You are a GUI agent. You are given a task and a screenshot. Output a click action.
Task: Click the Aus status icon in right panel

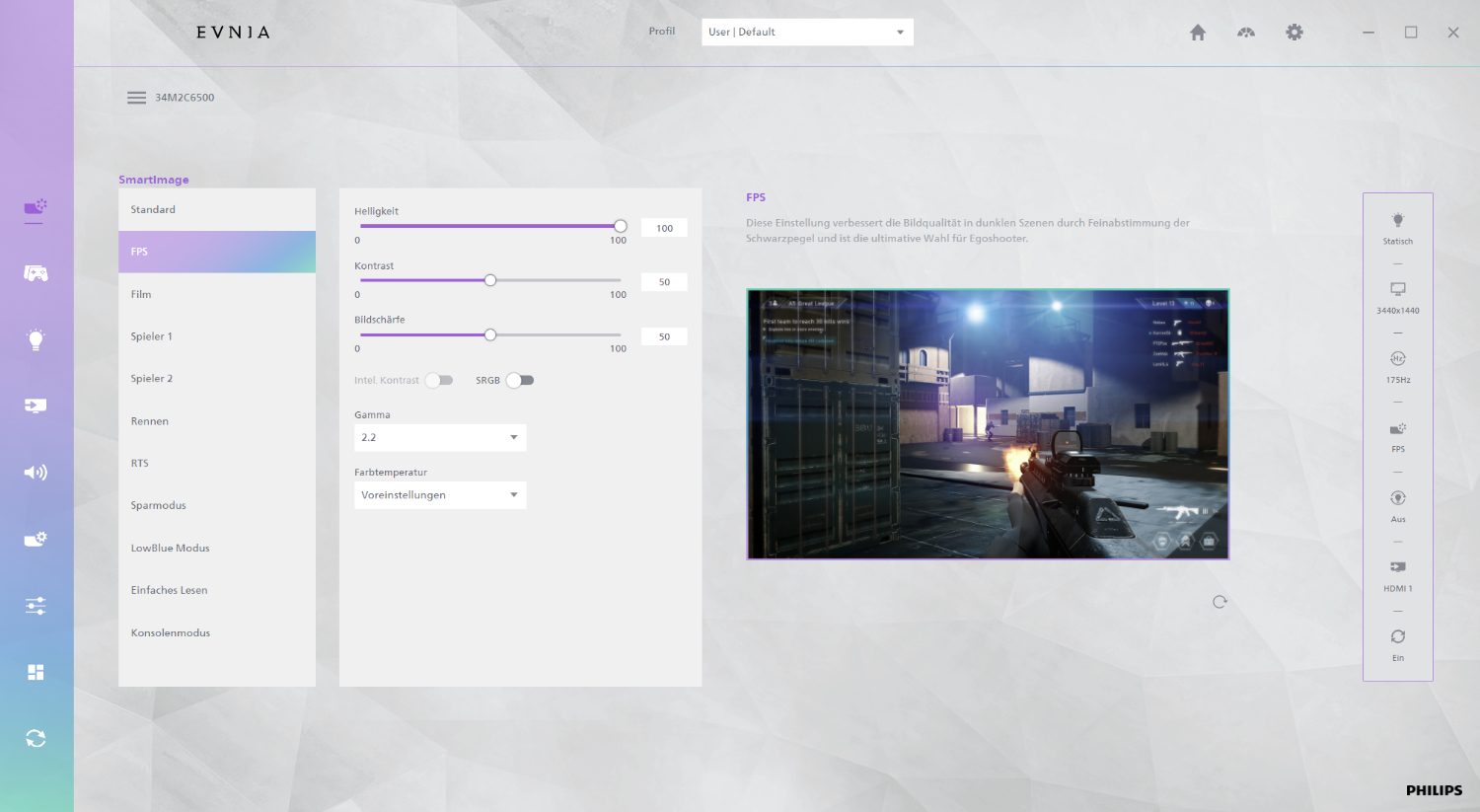(x=1398, y=498)
